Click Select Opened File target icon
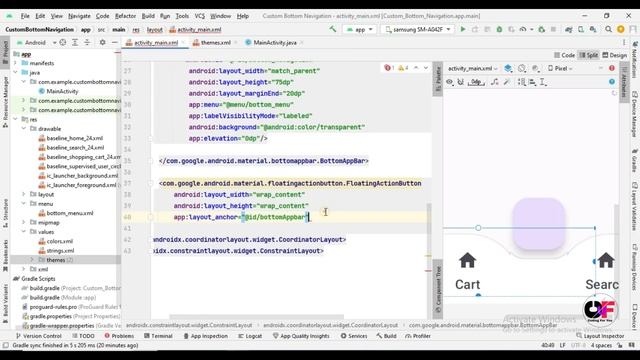640x360 pixels. (63, 42)
